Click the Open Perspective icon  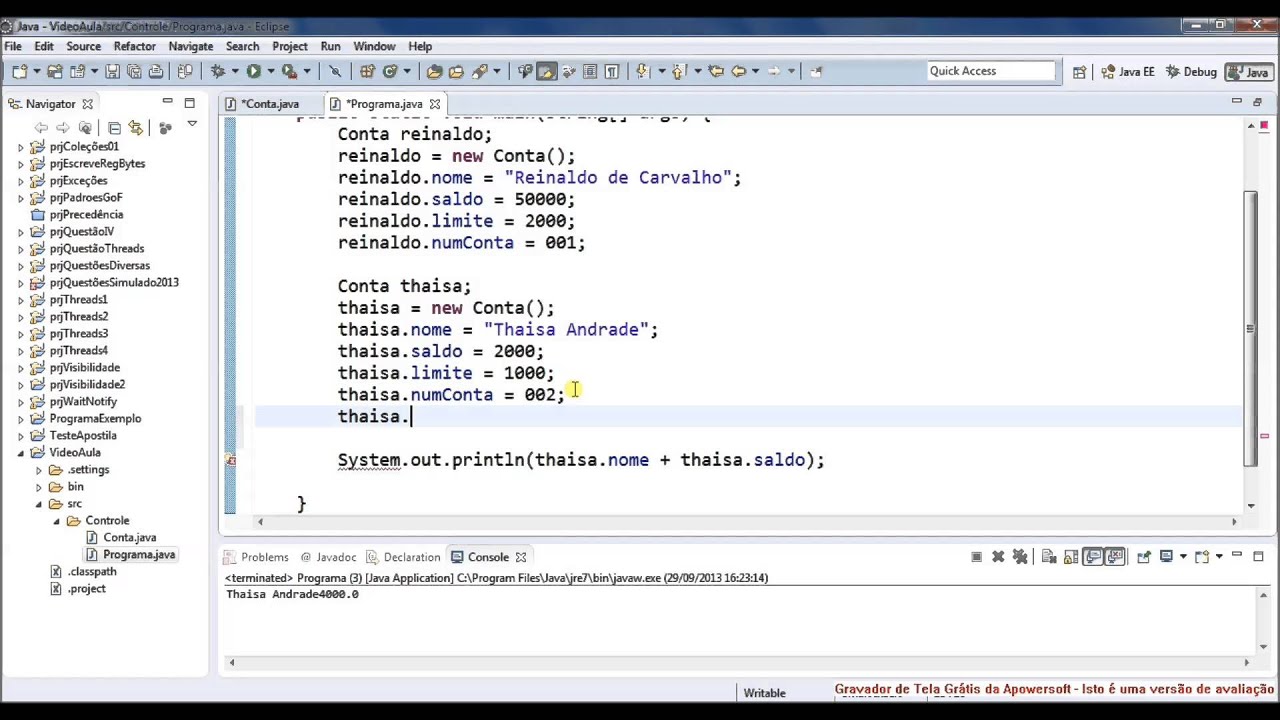click(1079, 71)
